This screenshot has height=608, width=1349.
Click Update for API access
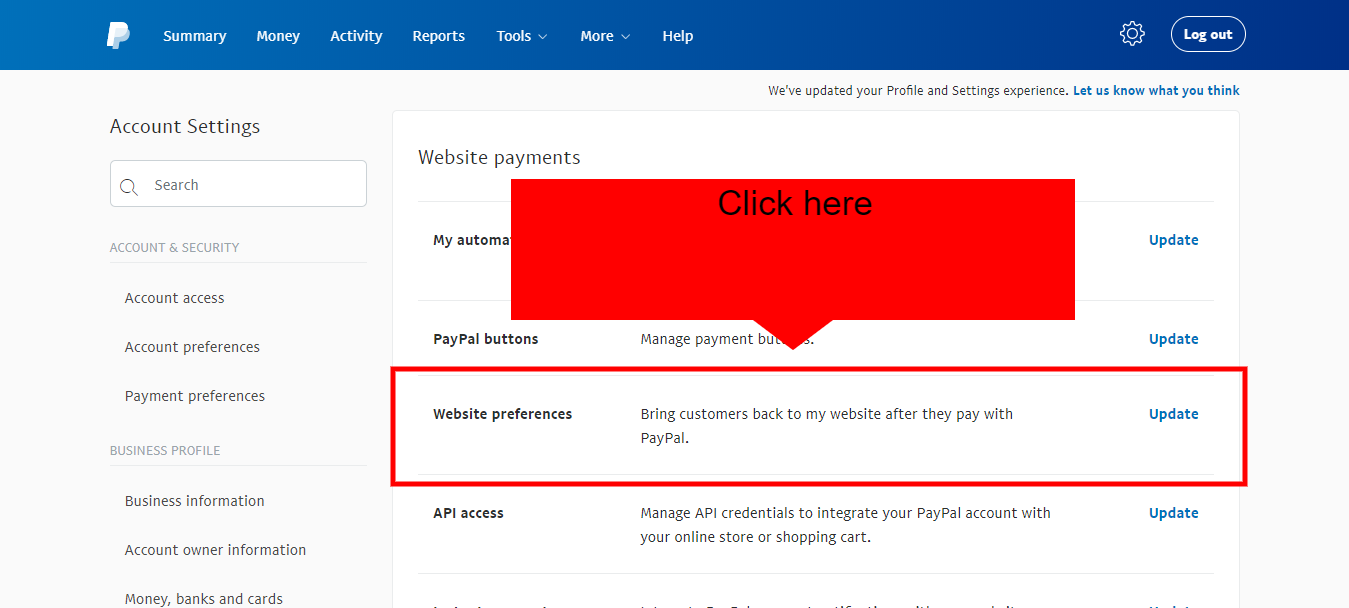click(x=1173, y=513)
